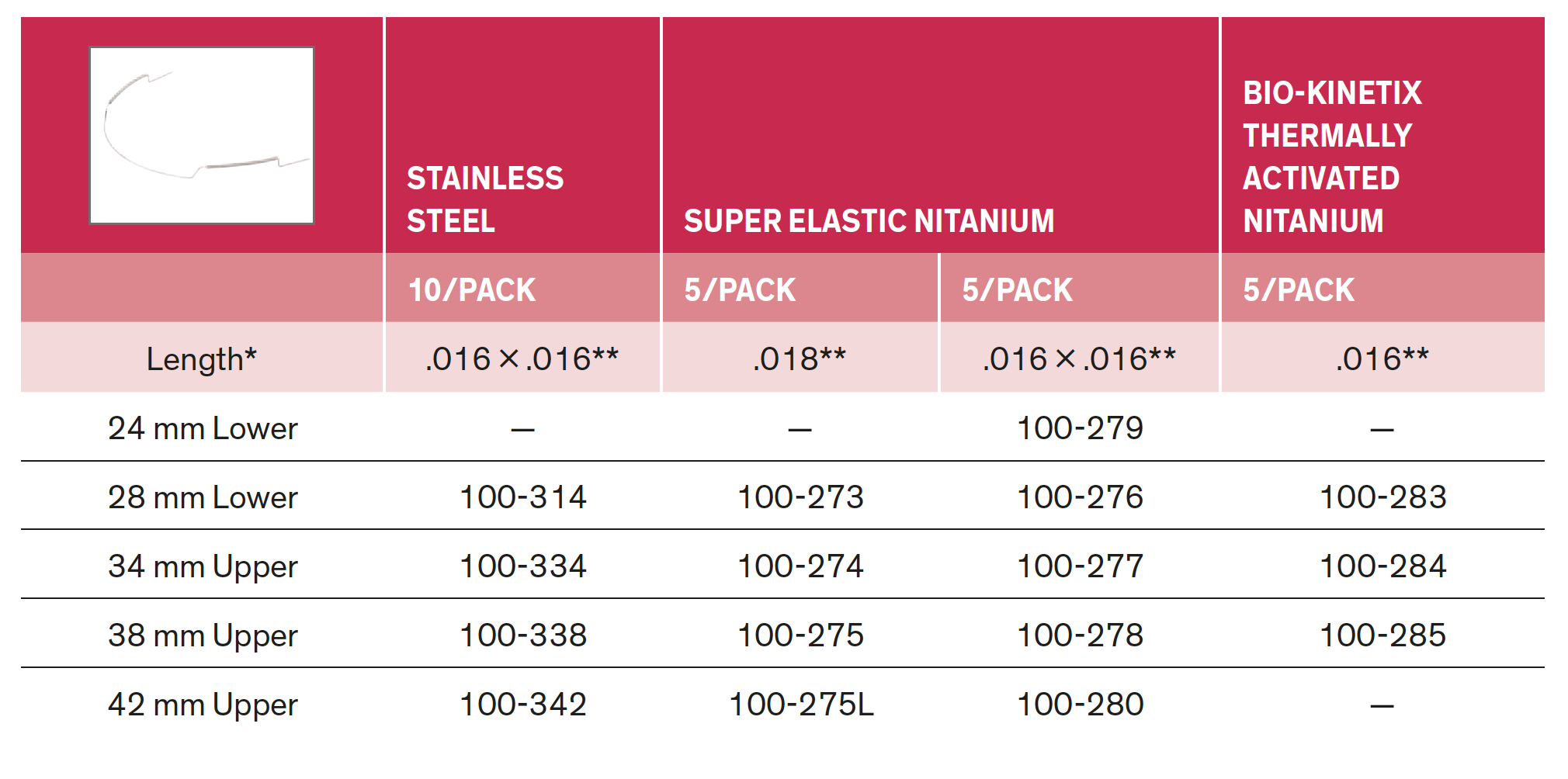This screenshot has width=1568, height=779.
Task: Select part number 100-273
Action: 800,497
